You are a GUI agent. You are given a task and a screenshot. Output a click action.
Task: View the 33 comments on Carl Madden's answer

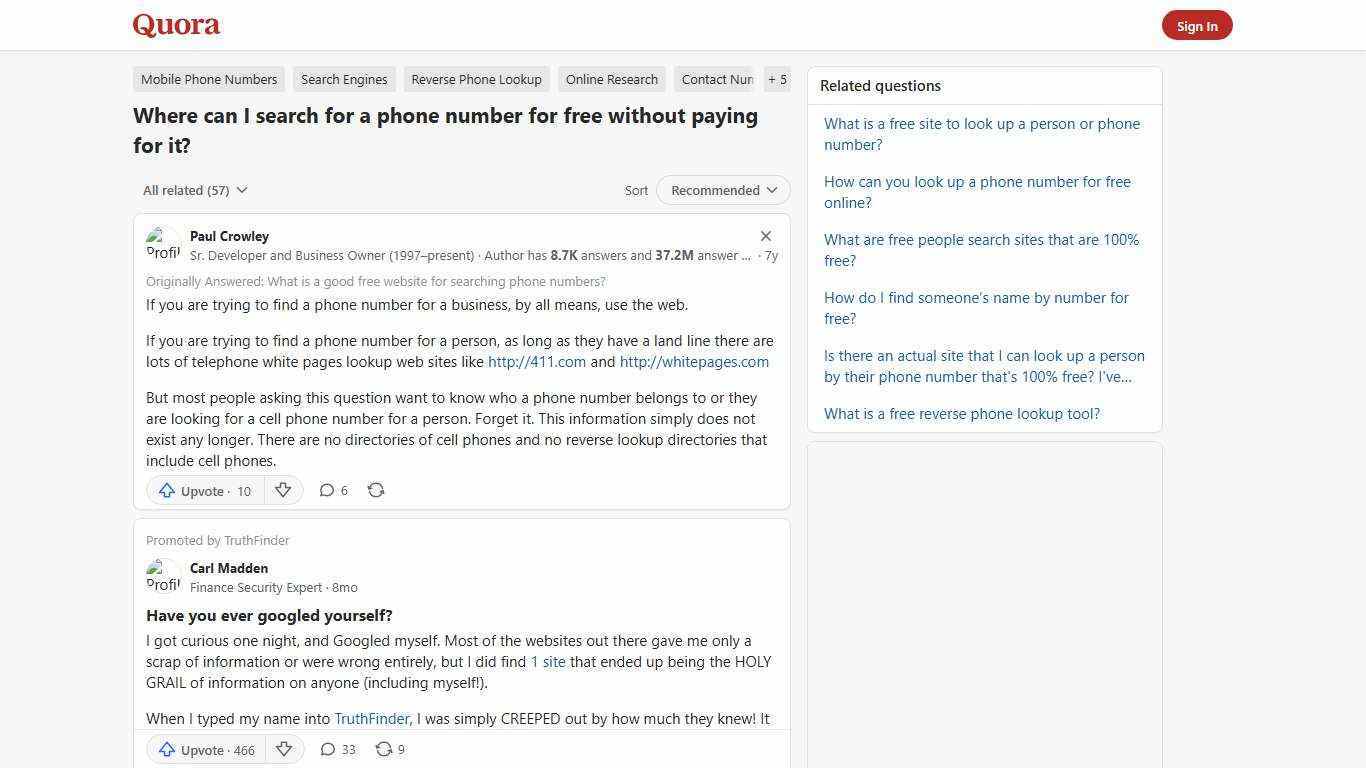tap(338, 749)
